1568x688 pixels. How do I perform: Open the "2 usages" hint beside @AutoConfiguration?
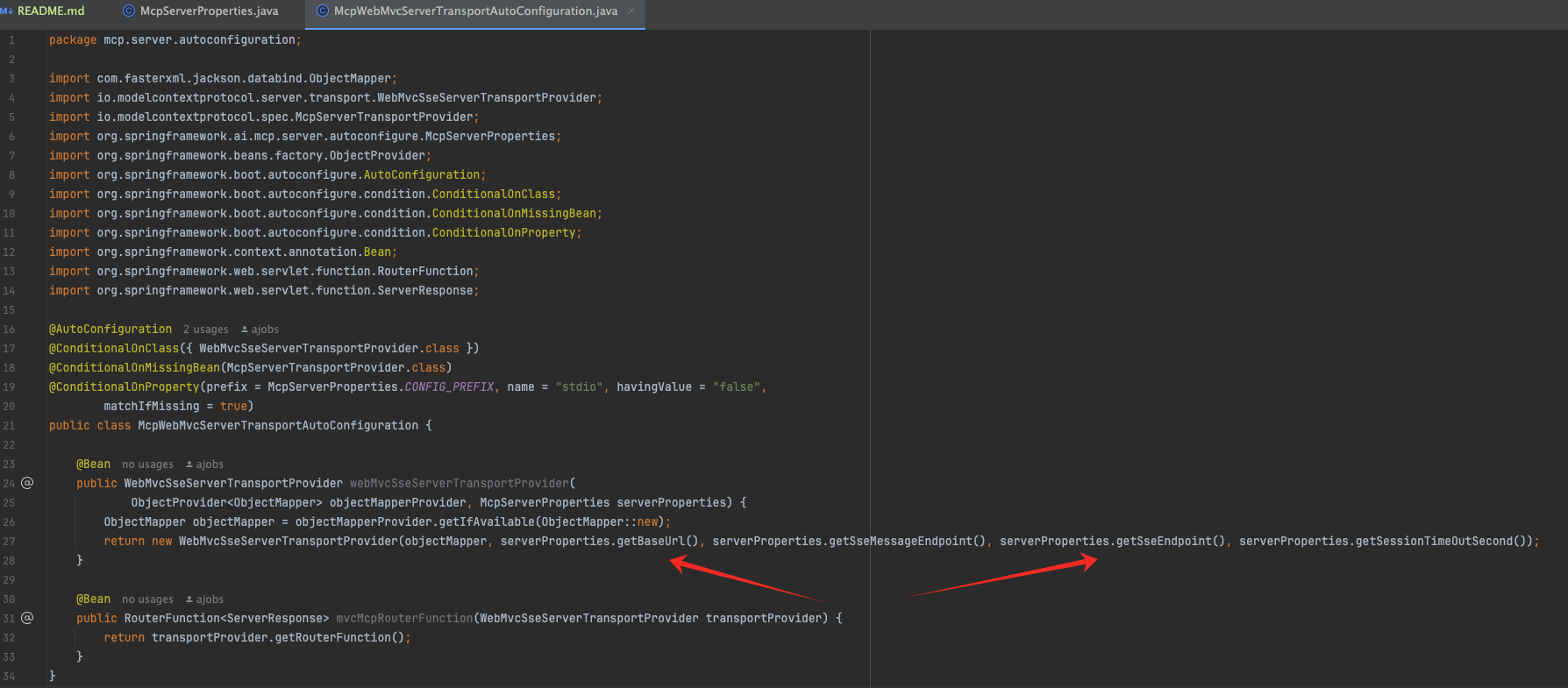tap(206, 330)
